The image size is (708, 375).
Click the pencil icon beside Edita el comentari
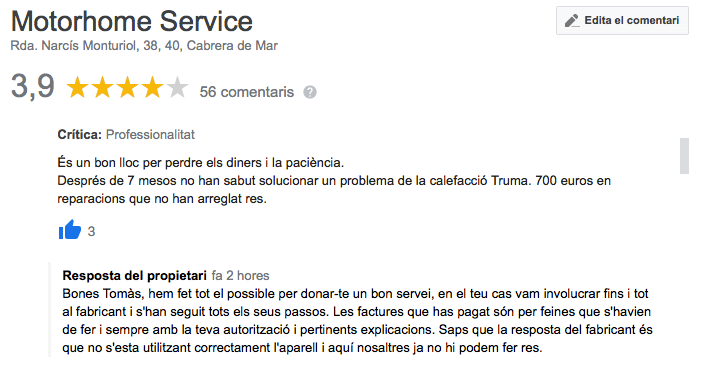click(x=572, y=20)
